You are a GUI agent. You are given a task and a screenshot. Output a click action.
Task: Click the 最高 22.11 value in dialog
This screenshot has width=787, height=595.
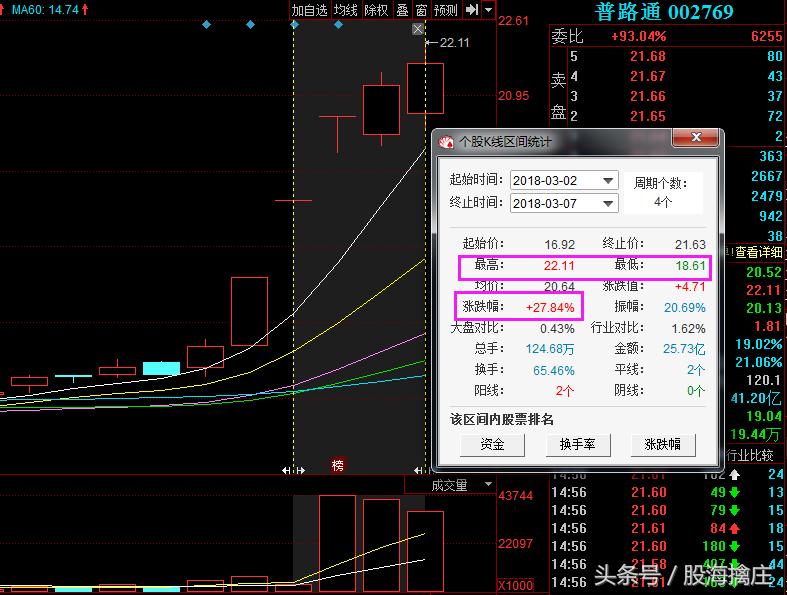(x=559, y=266)
